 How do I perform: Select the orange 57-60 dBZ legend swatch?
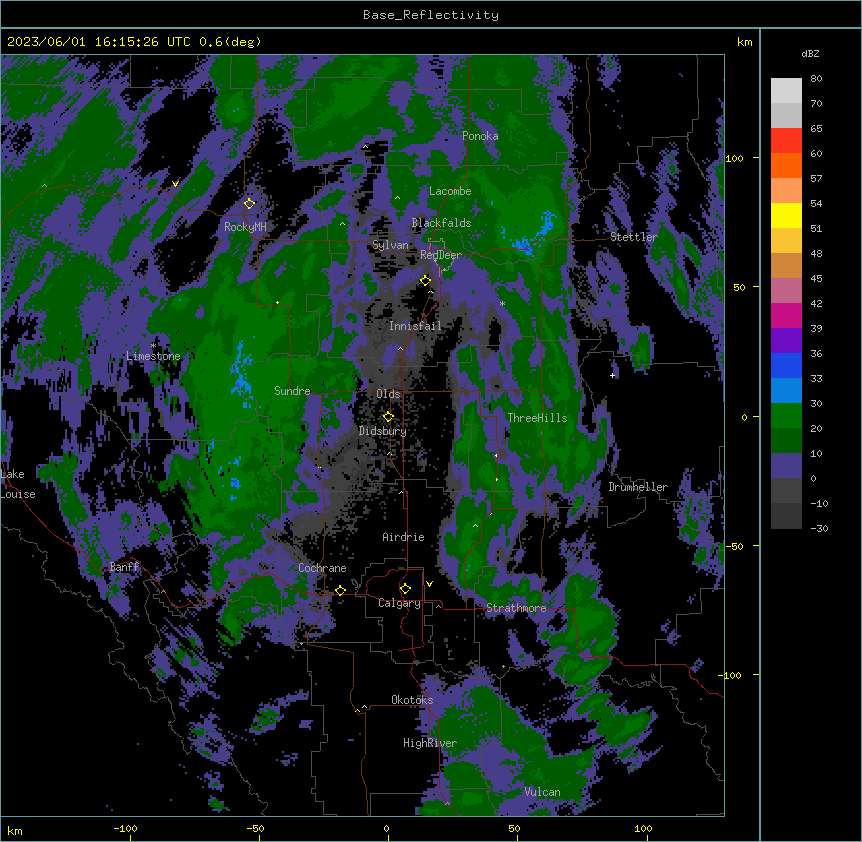click(786, 165)
